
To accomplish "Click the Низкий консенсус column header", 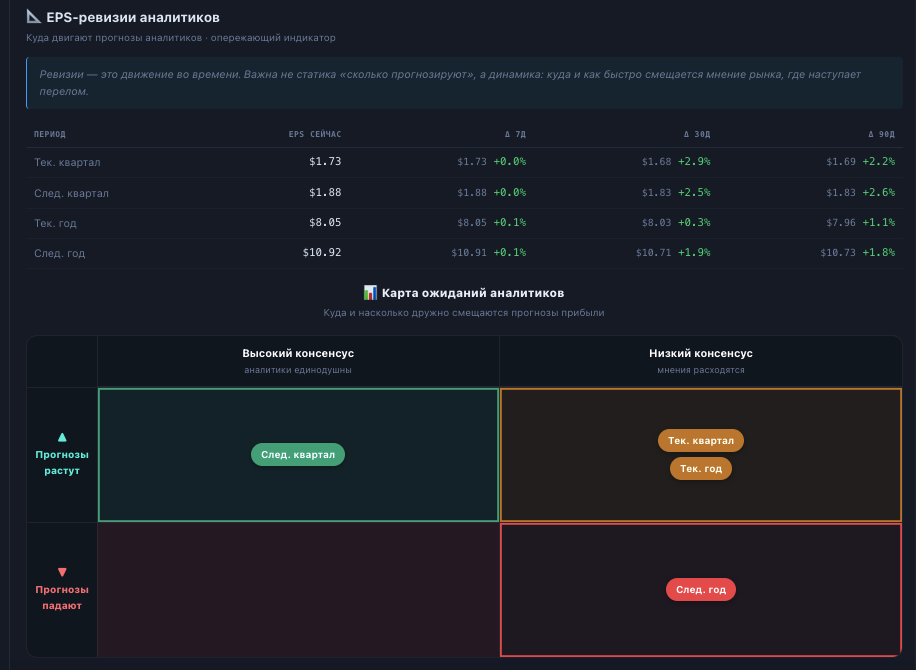I will [701, 361].
